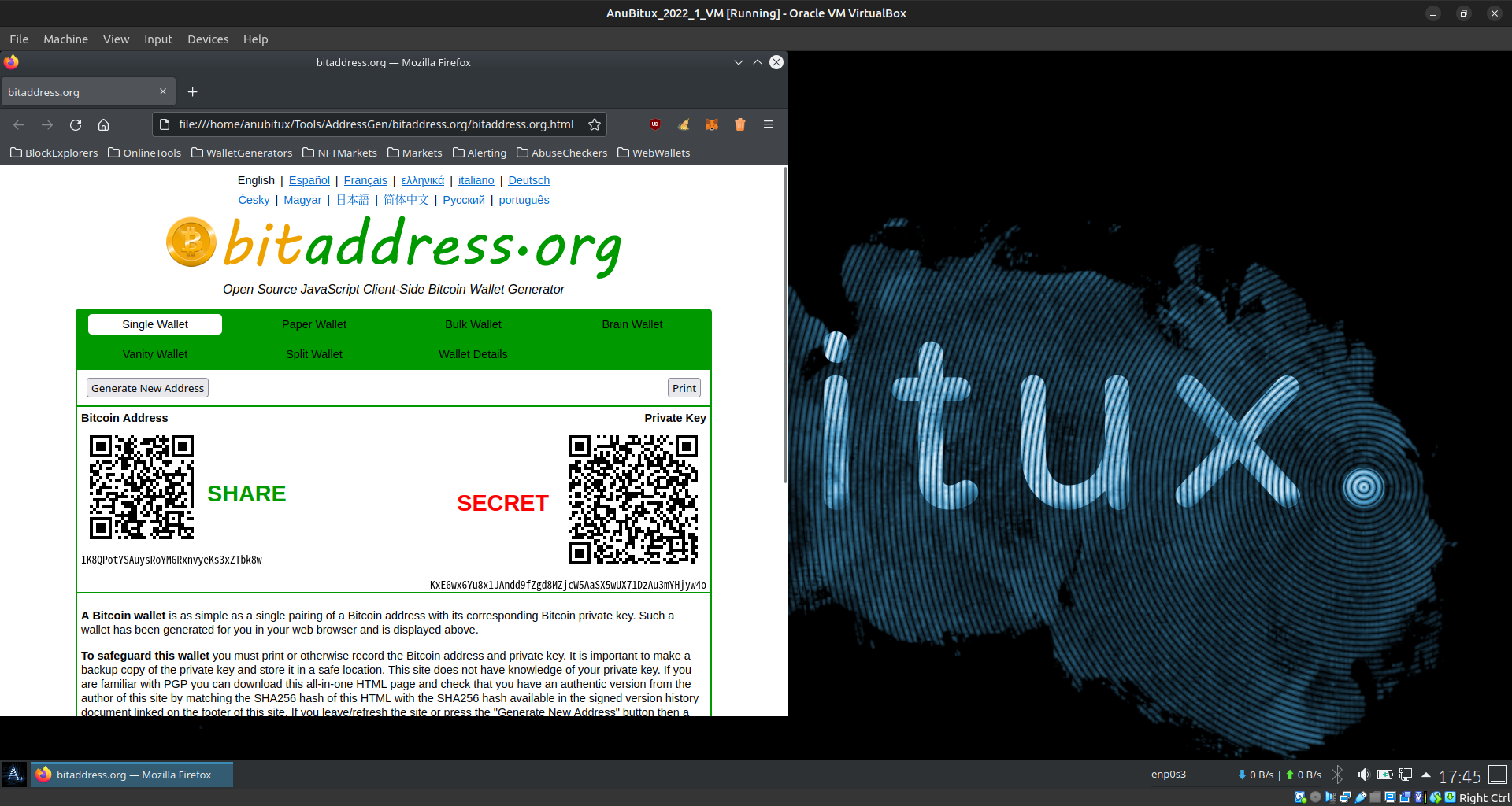
Task: Select the Single Wallet tab
Action: point(155,324)
